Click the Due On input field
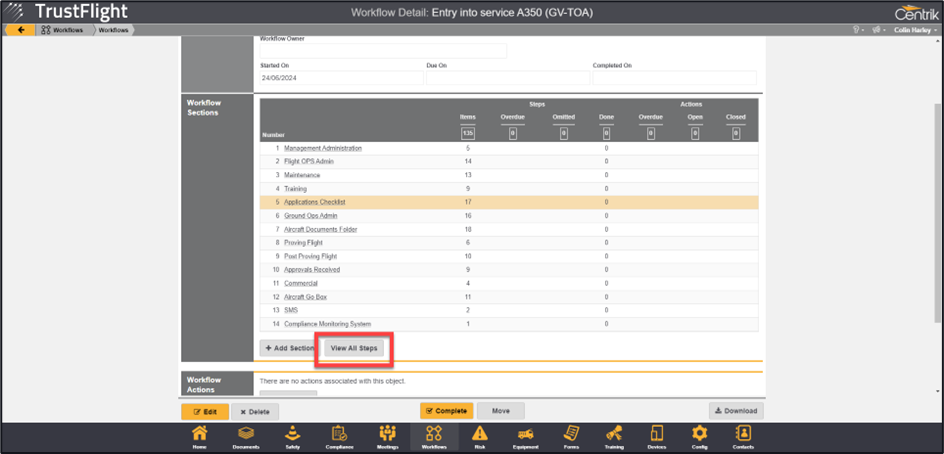The width and height of the screenshot is (944, 454). (507, 78)
